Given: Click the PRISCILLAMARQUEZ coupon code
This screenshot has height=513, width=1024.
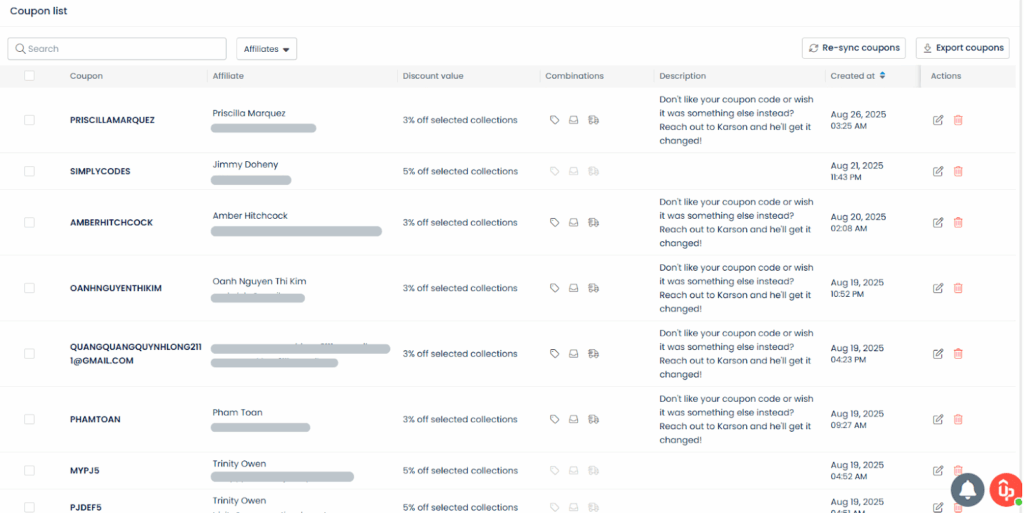Looking at the screenshot, I should pyautogui.click(x=112, y=120).
